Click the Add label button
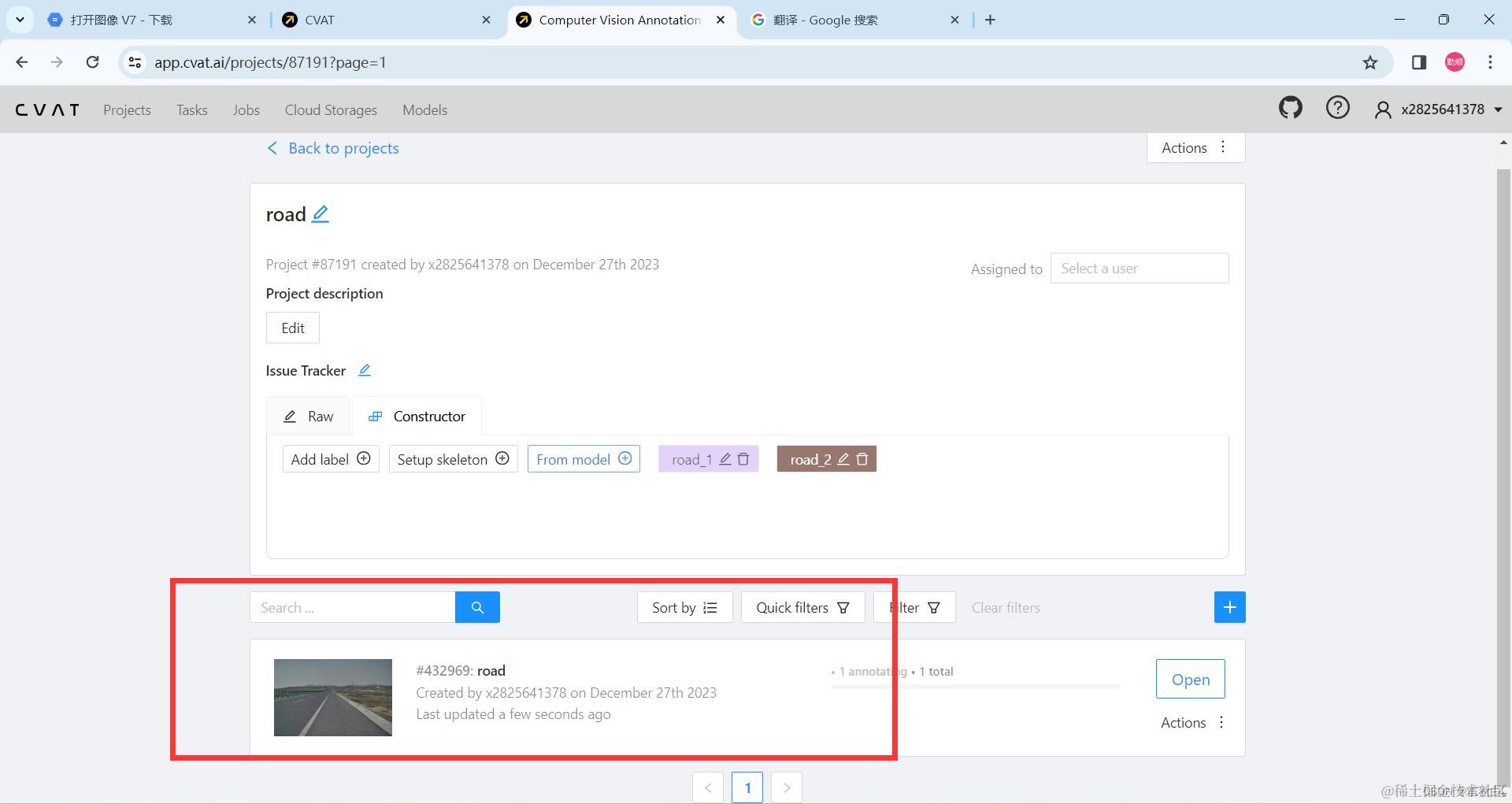The width and height of the screenshot is (1512, 804). tap(331, 459)
